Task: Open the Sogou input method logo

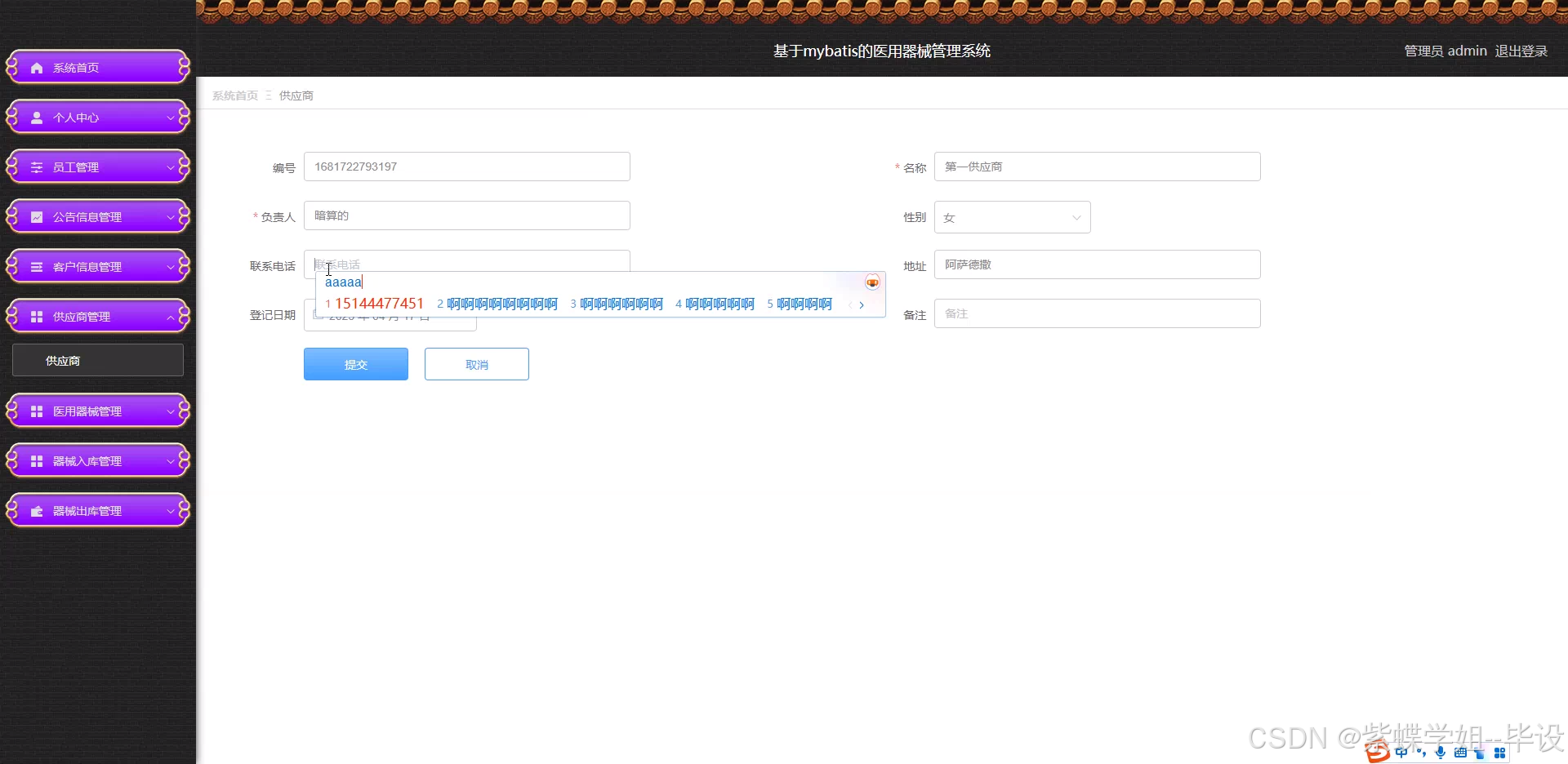Action: (1377, 751)
